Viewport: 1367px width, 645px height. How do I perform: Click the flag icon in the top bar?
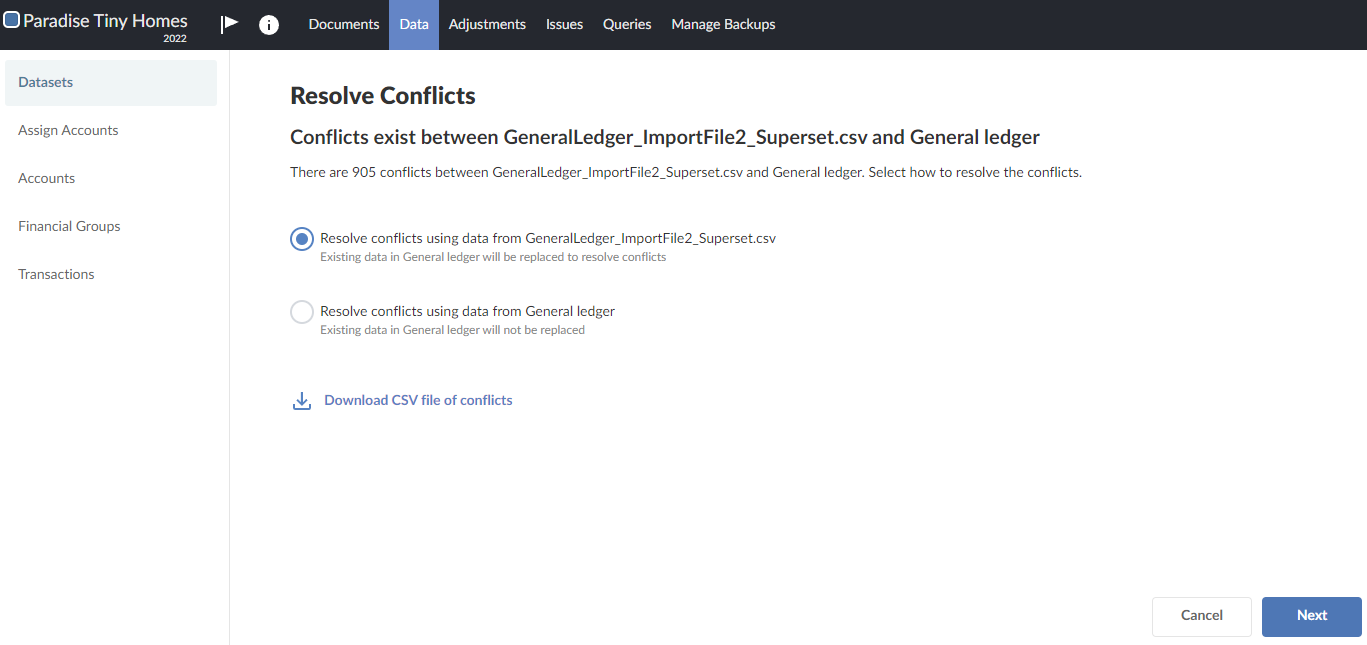[229, 24]
